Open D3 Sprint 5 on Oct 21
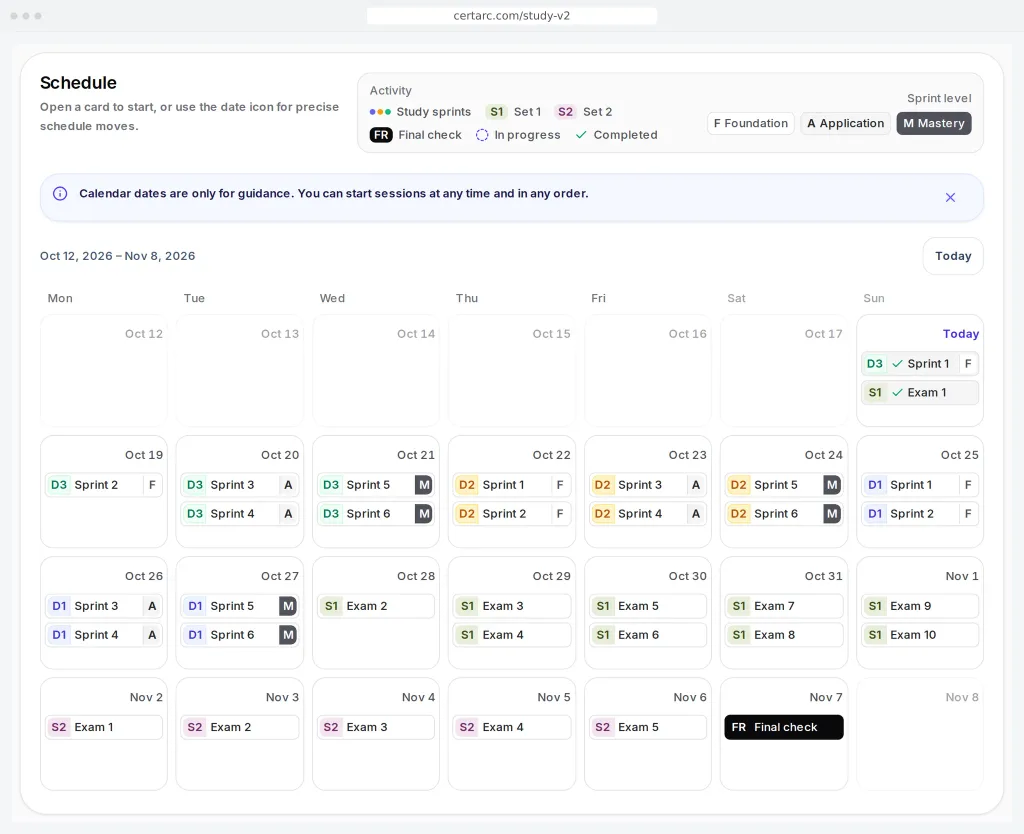 (x=376, y=485)
